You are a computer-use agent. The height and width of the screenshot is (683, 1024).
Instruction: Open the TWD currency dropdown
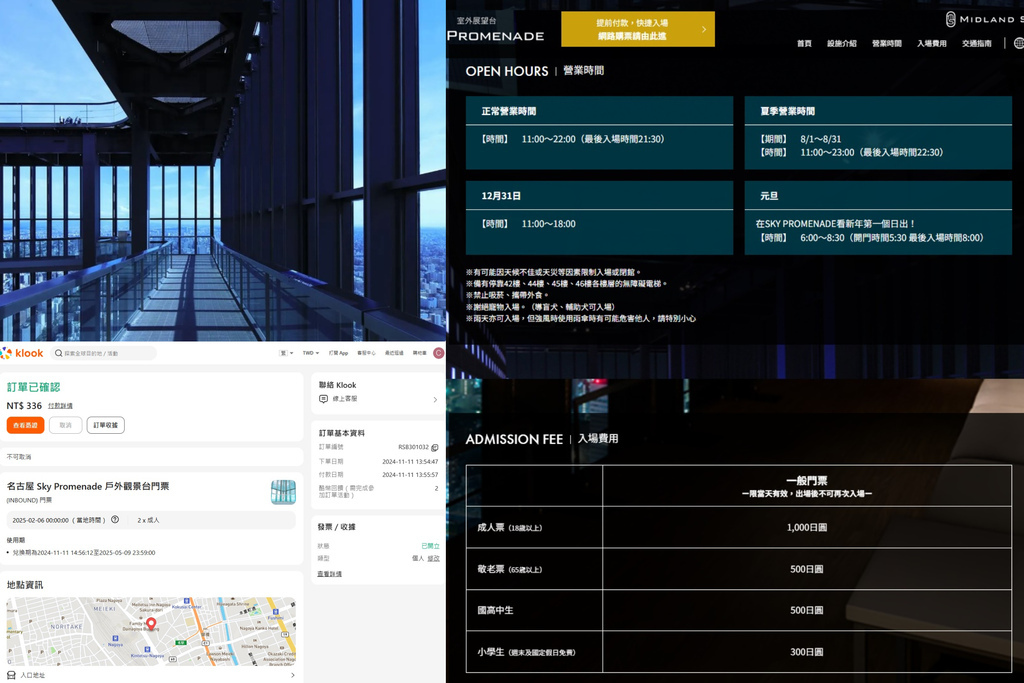pyautogui.click(x=310, y=353)
